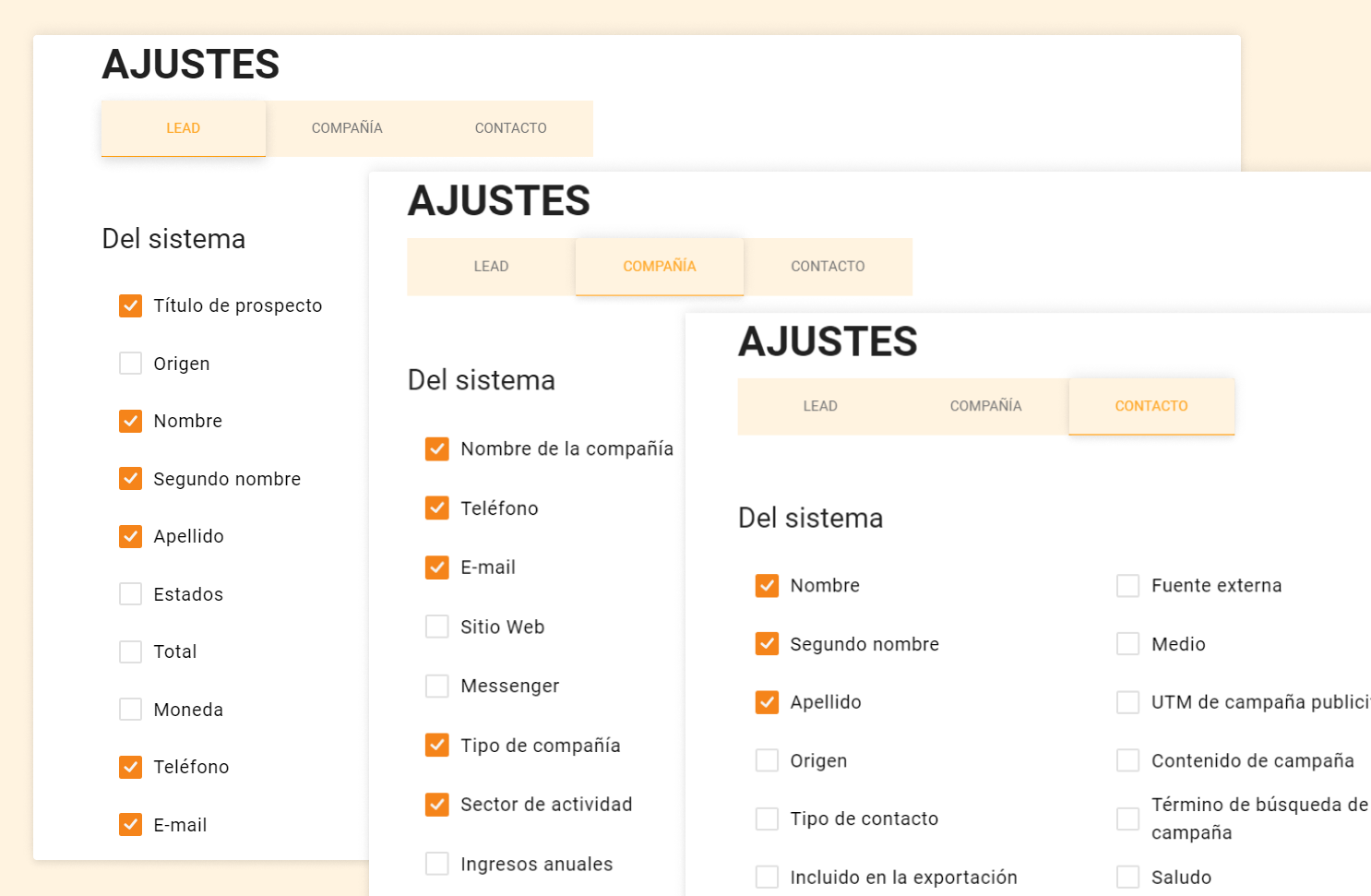This screenshot has width=1371, height=896.
Task: Check Incluido en la exportación
Action: pos(767,877)
